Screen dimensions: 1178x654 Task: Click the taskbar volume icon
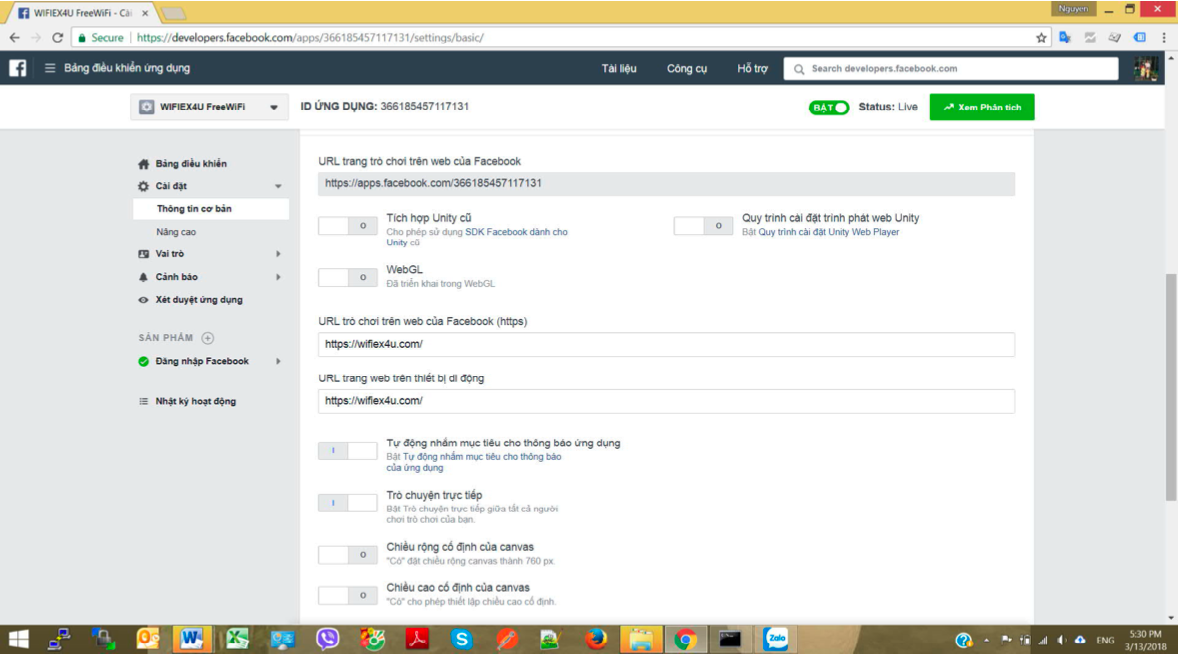pos(1062,640)
